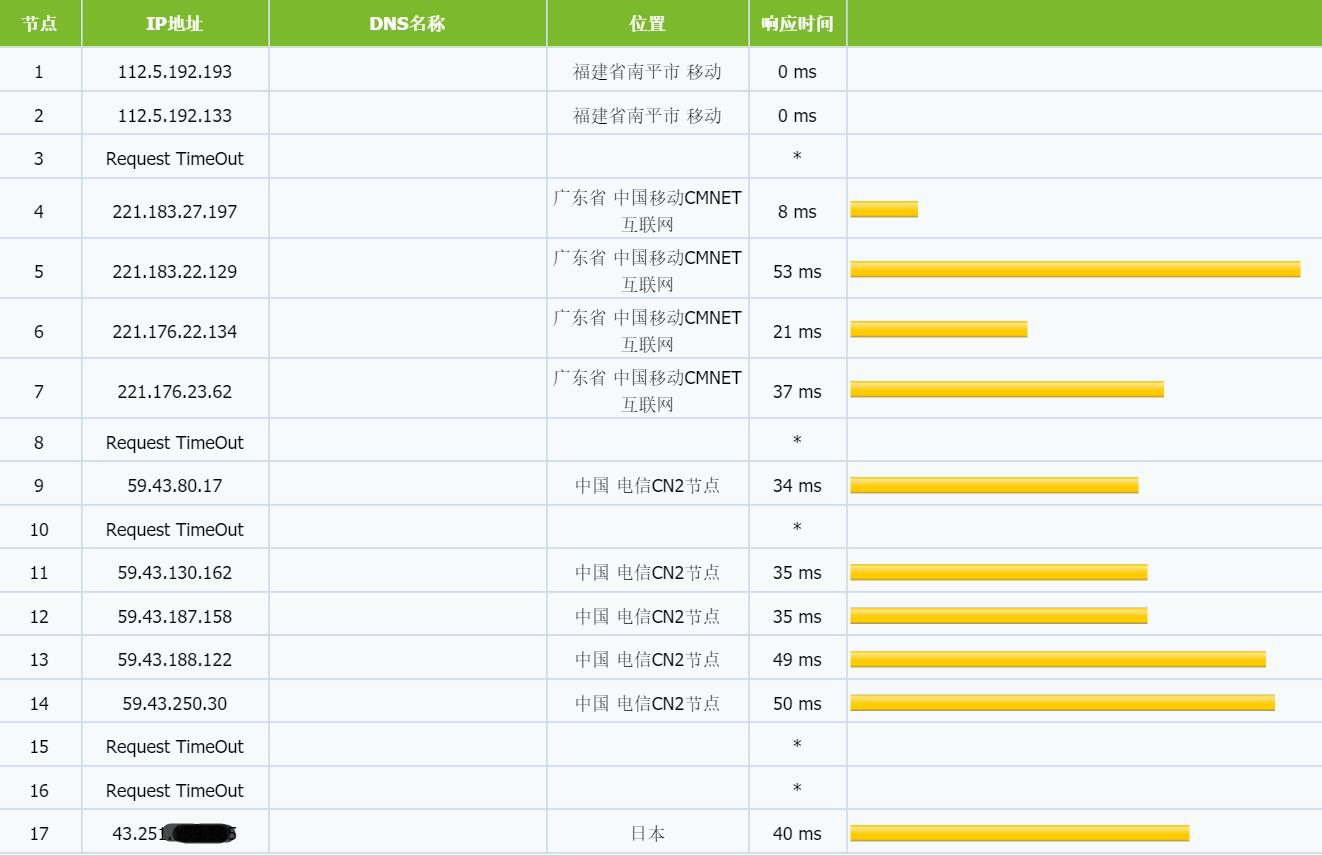Click the asterisk in node 16 row
Viewport: 1322px width, 855px height.
tap(797, 789)
